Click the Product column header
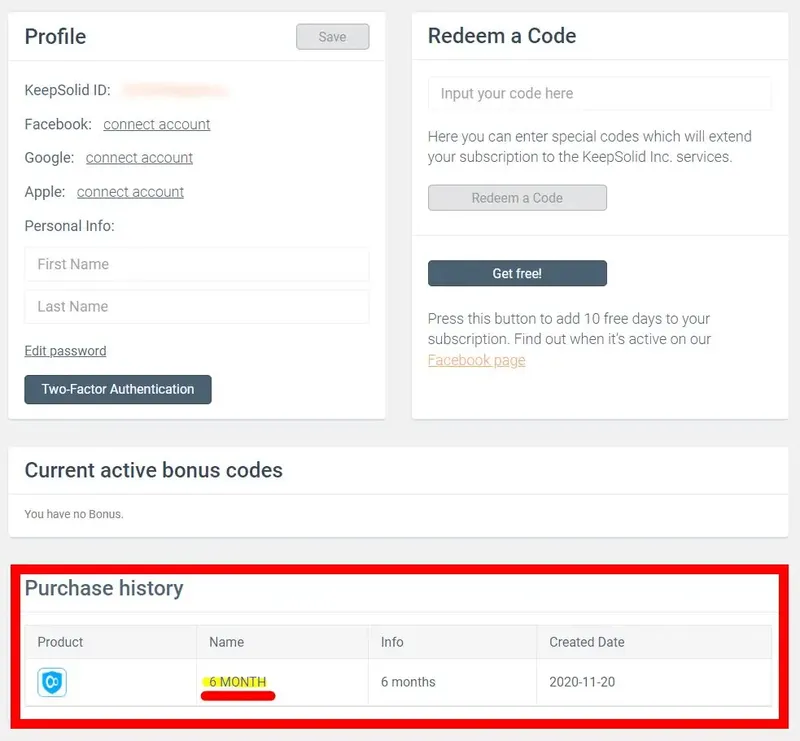This screenshot has height=741, width=800. coord(61,642)
